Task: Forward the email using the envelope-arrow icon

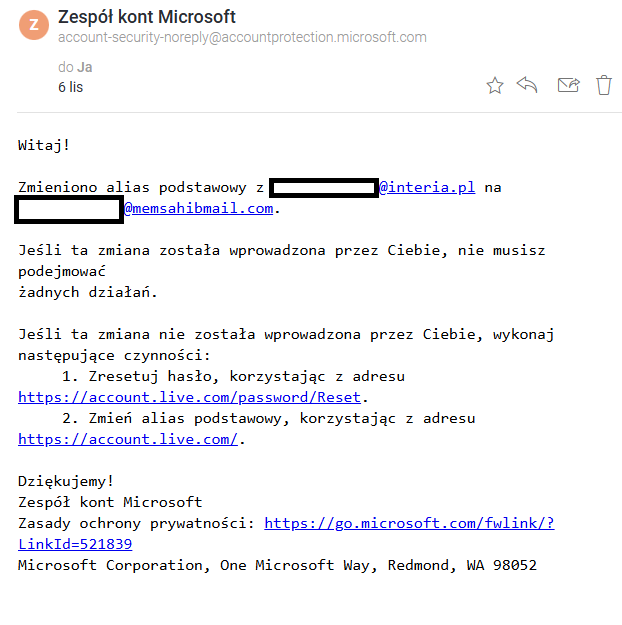Action: (x=568, y=85)
